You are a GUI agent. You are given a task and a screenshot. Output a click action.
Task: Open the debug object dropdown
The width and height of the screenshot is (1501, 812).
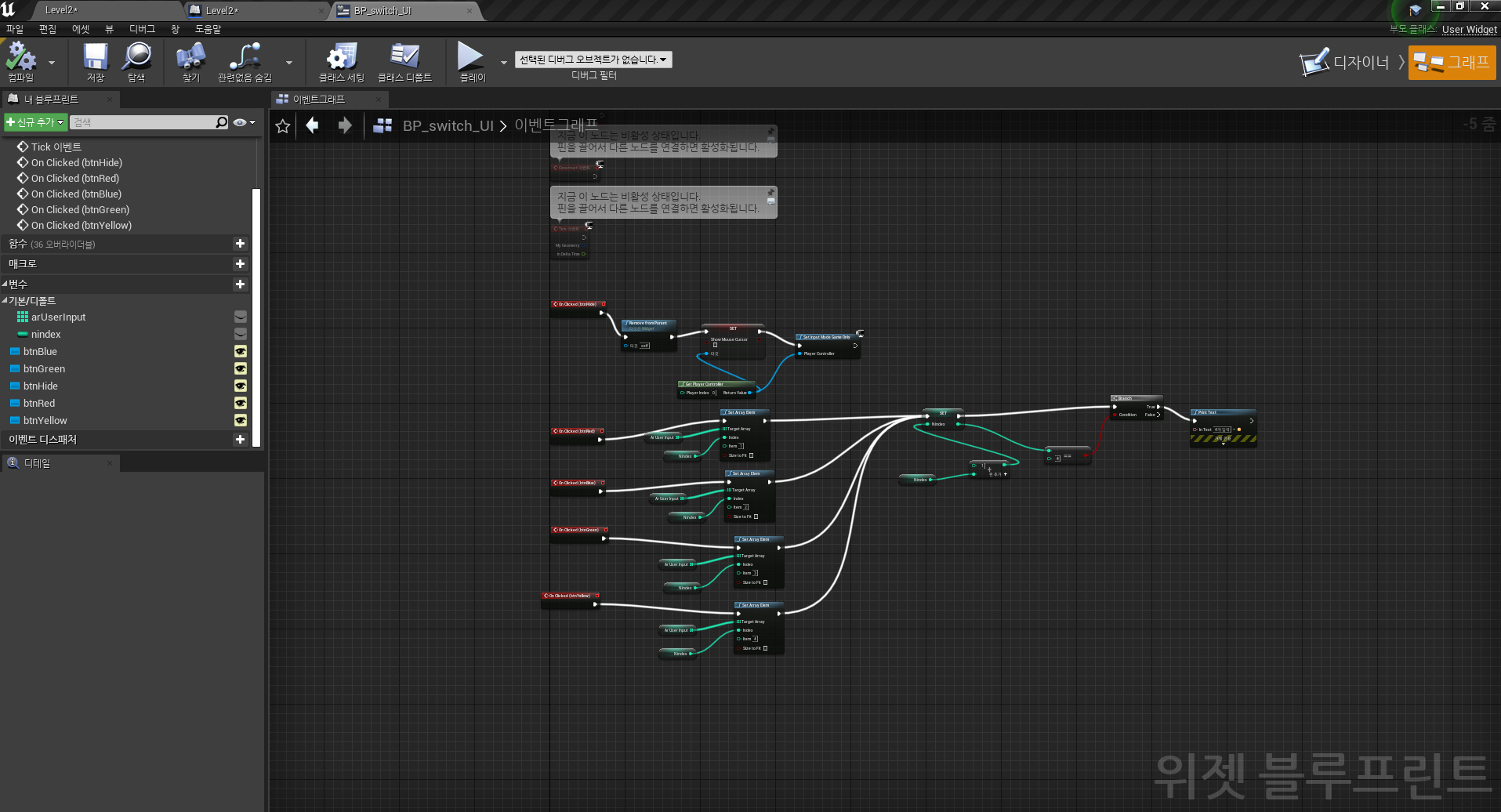pos(593,60)
